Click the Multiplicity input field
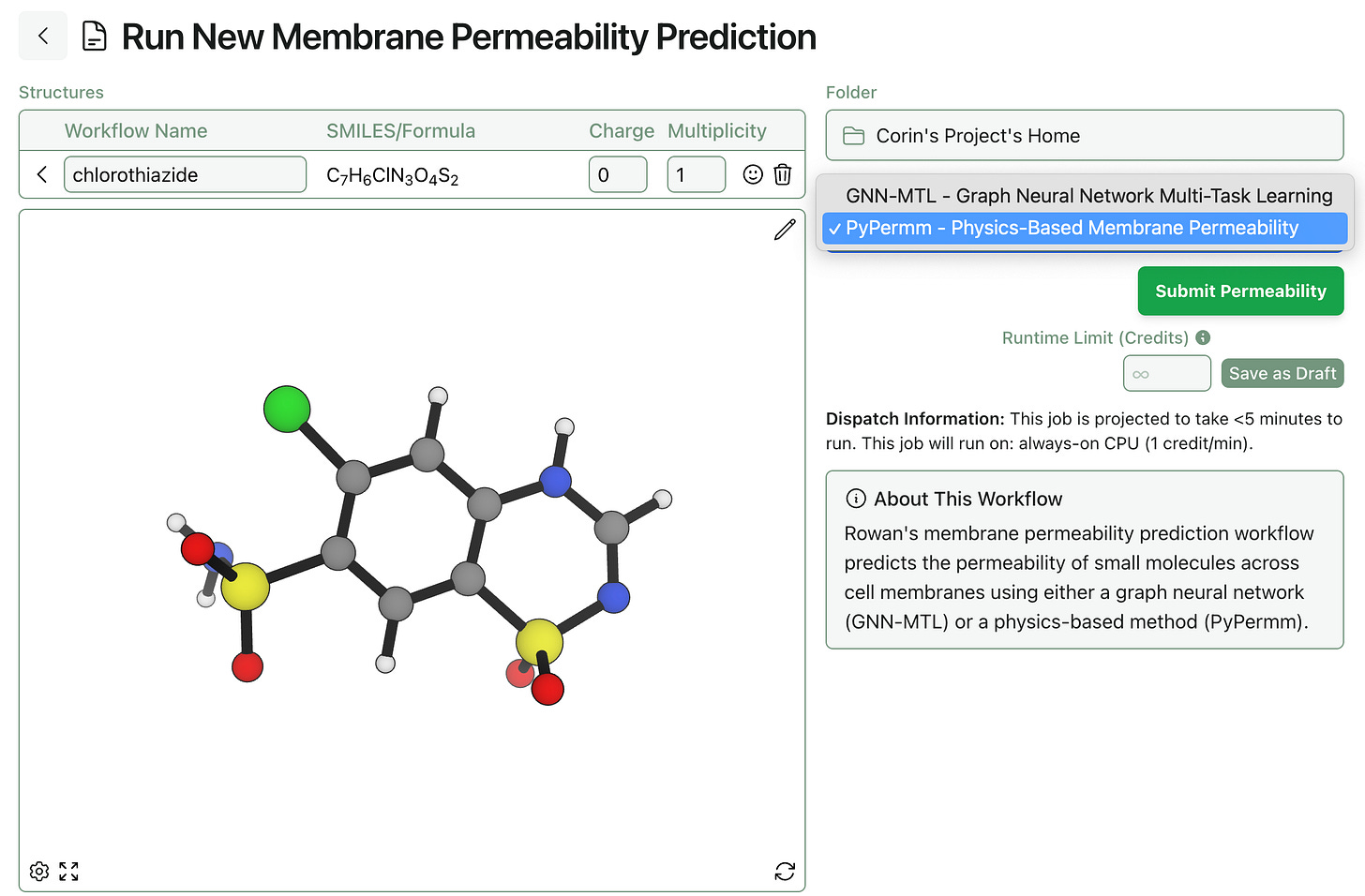Screen dimensions: 1365x896 click(696, 174)
